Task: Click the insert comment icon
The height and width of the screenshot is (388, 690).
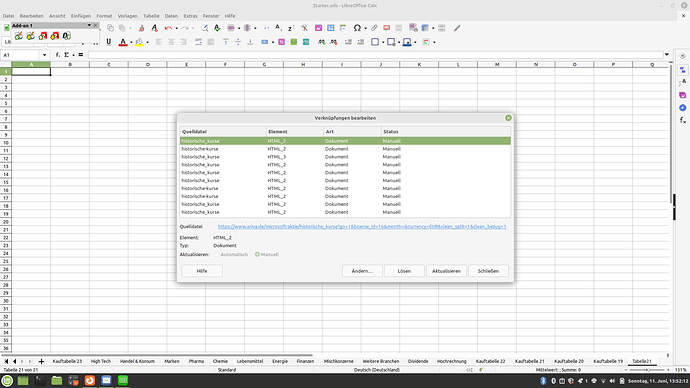Action: tap(386, 28)
